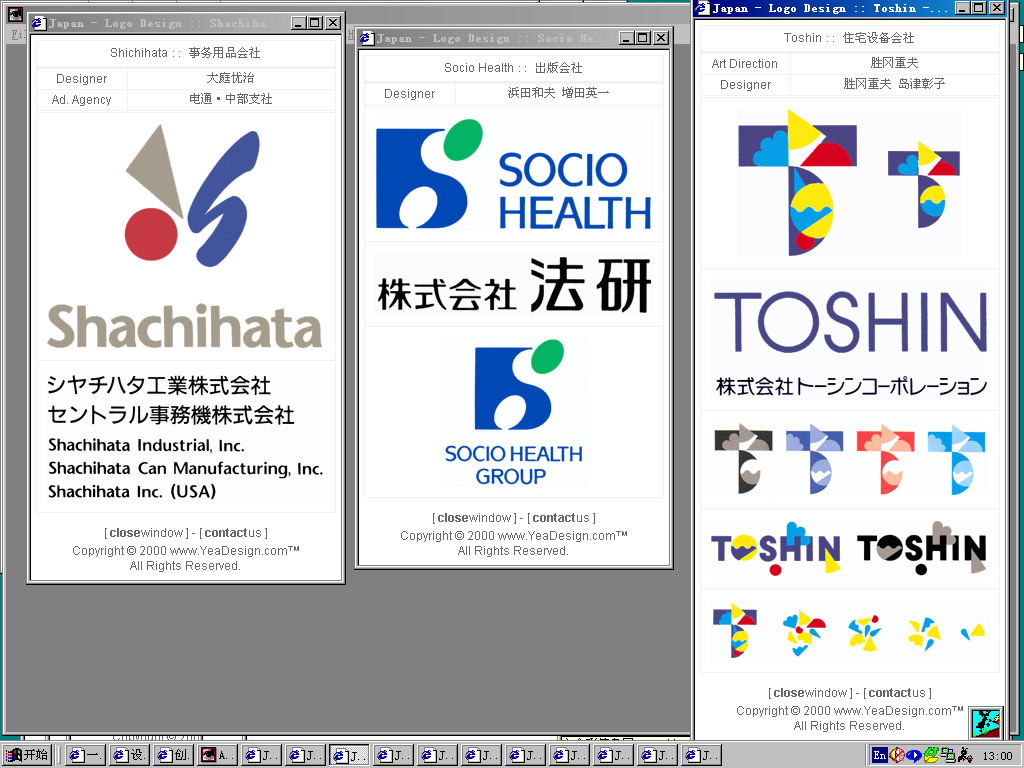
Task: Click designer name 大庭忧治
Action: coord(231,78)
